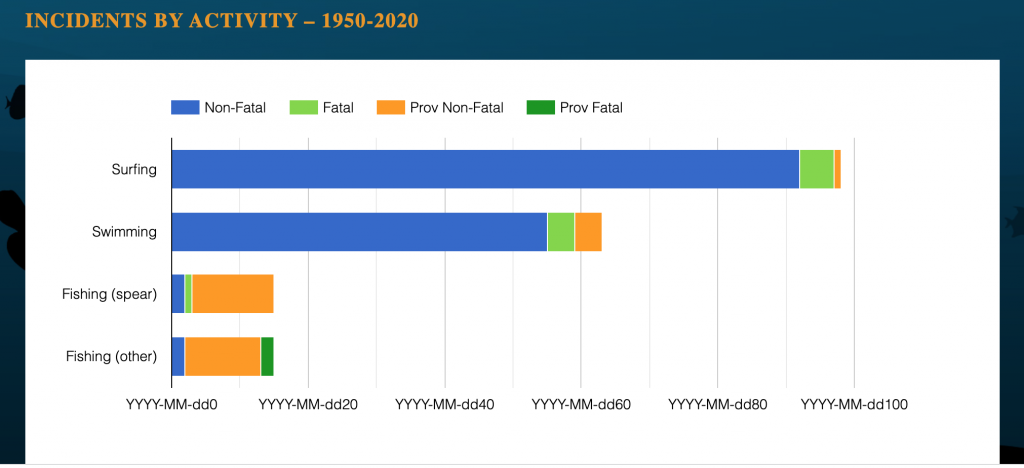The height and width of the screenshot is (468, 1024).
Task: Click the Swimming category axis label
Action: pyautogui.click(x=124, y=232)
